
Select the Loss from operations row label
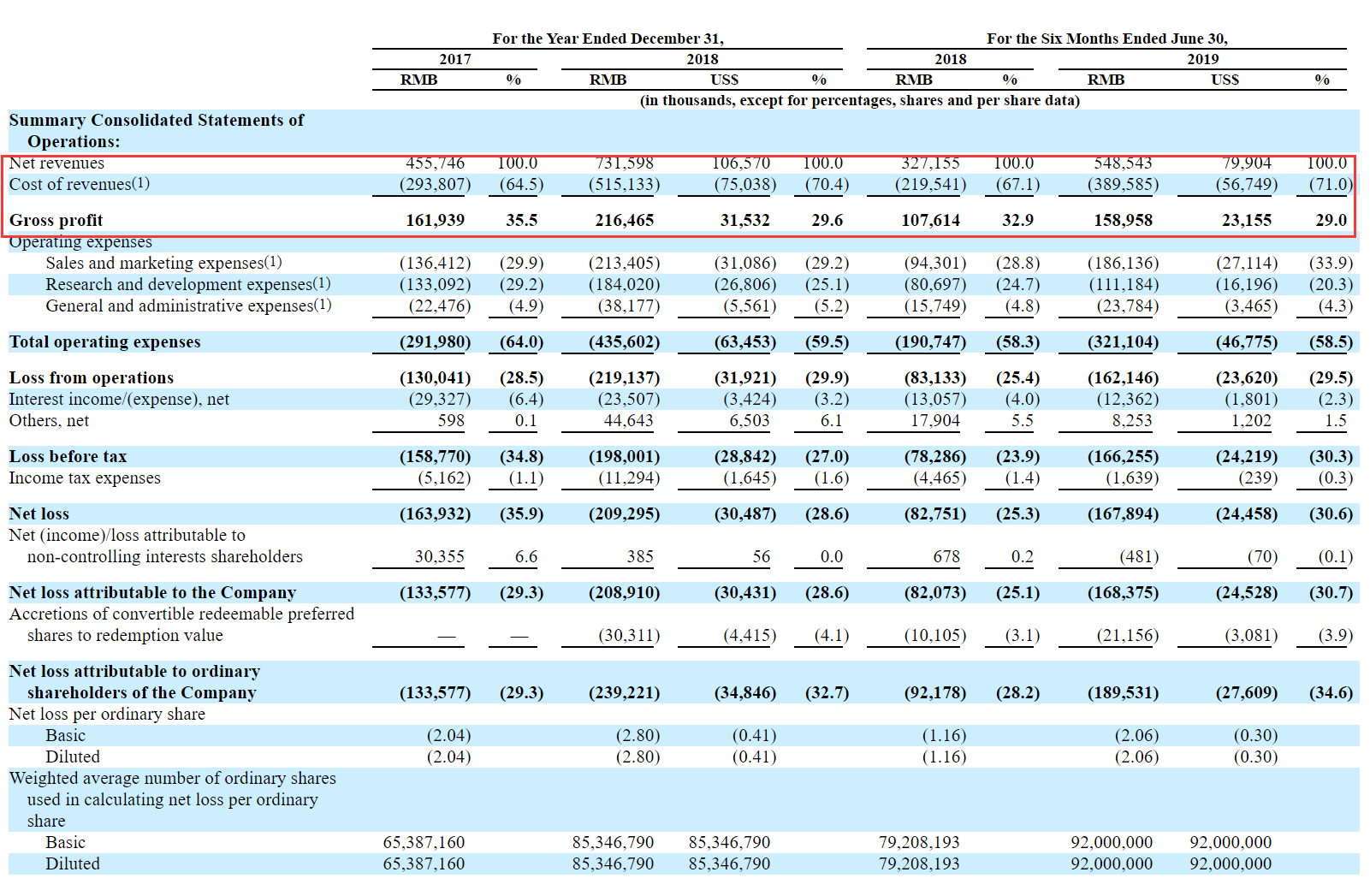coord(91,377)
